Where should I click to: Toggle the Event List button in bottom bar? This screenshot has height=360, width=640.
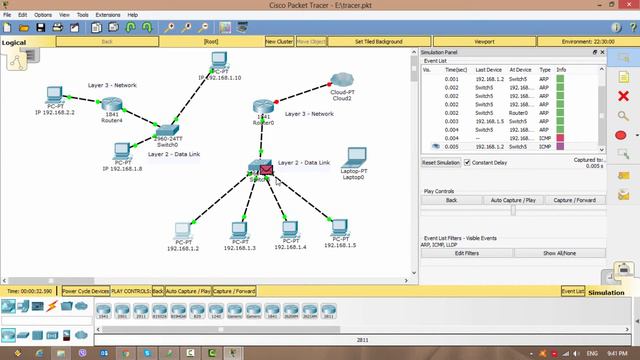[x=573, y=291]
